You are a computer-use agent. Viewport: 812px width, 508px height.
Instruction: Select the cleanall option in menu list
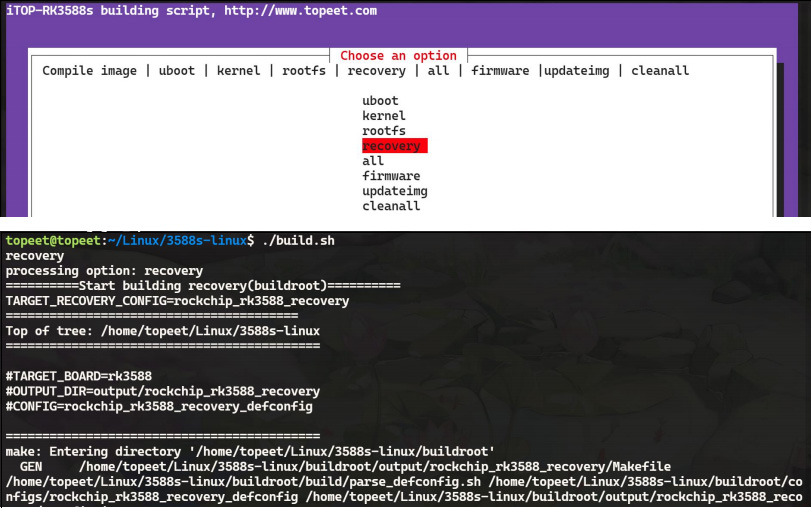pos(391,206)
